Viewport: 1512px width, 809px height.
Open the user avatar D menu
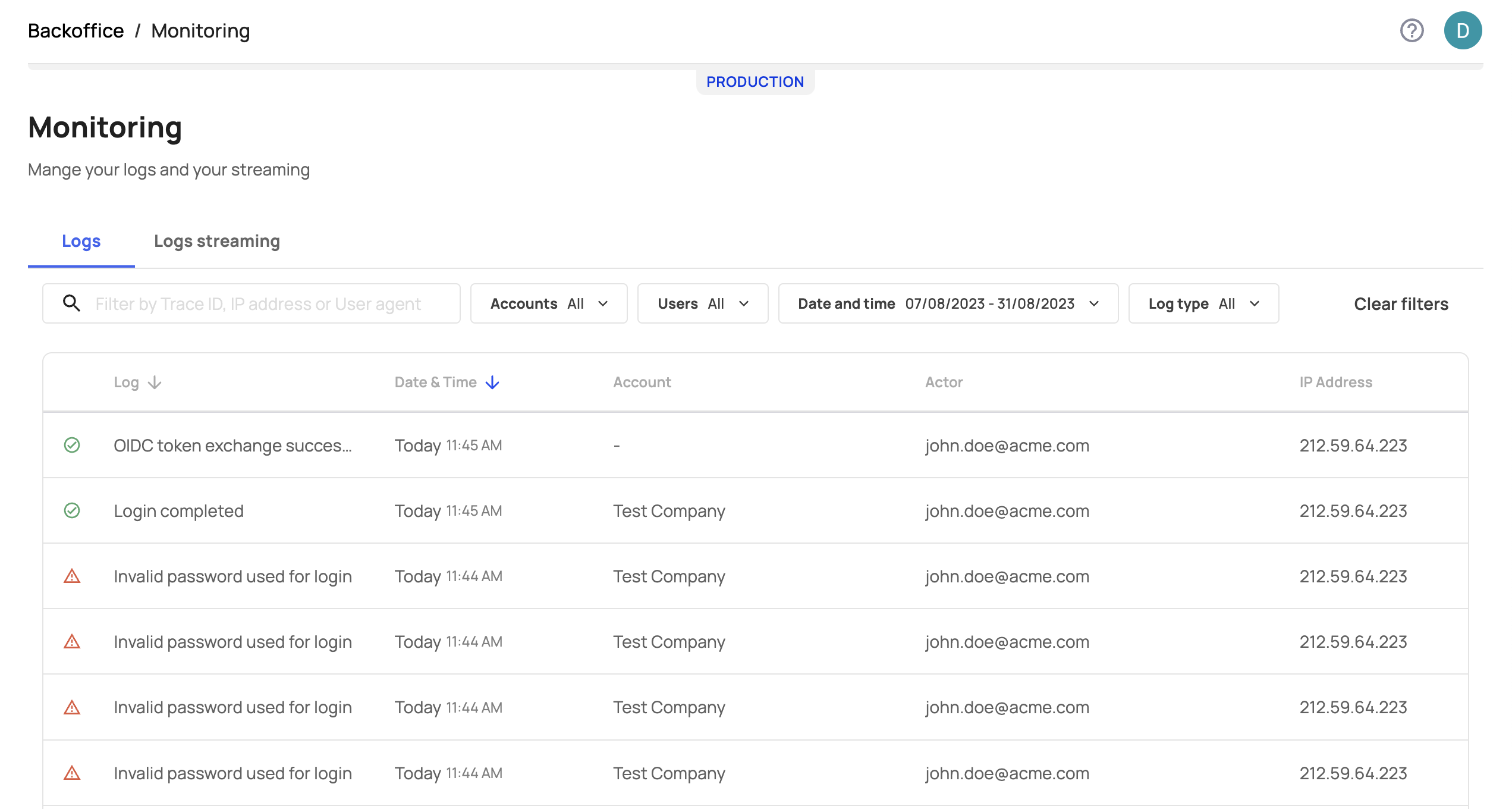point(1463,30)
